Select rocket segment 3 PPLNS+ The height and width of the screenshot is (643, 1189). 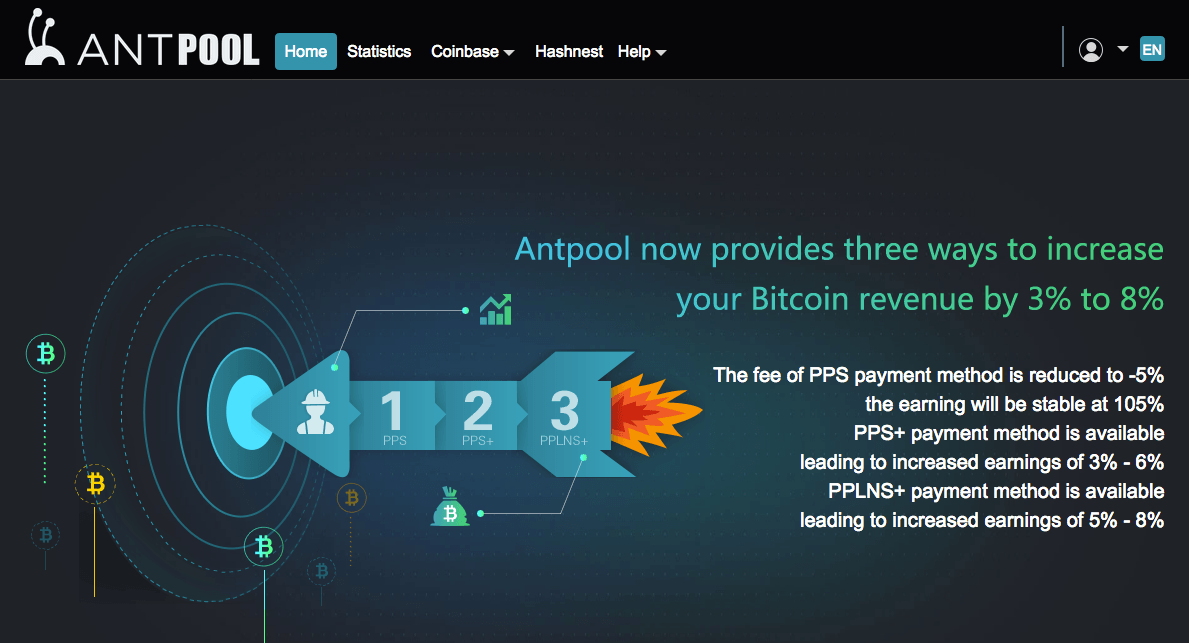pyautogui.click(x=564, y=416)
